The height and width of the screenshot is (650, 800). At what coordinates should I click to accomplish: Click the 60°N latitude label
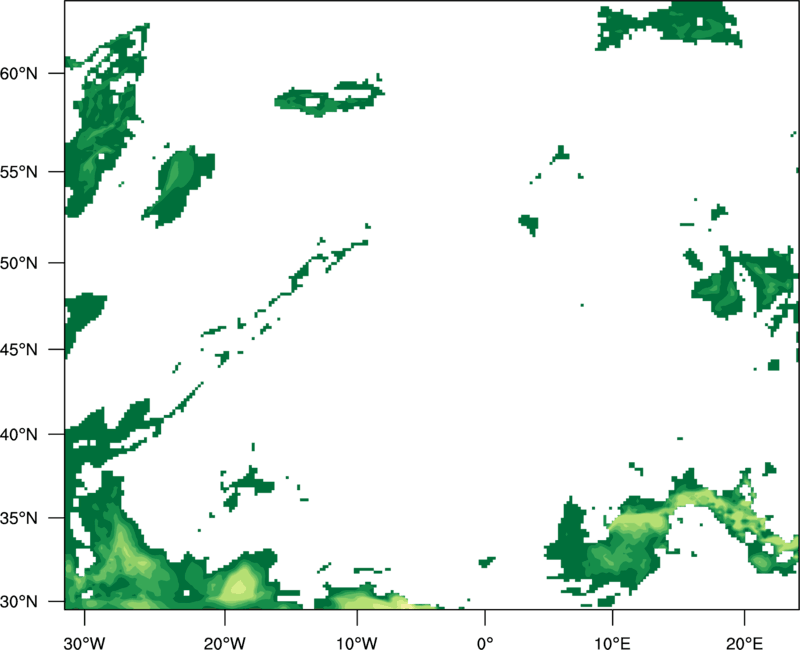pyautogui.click(x=19, y=73)
